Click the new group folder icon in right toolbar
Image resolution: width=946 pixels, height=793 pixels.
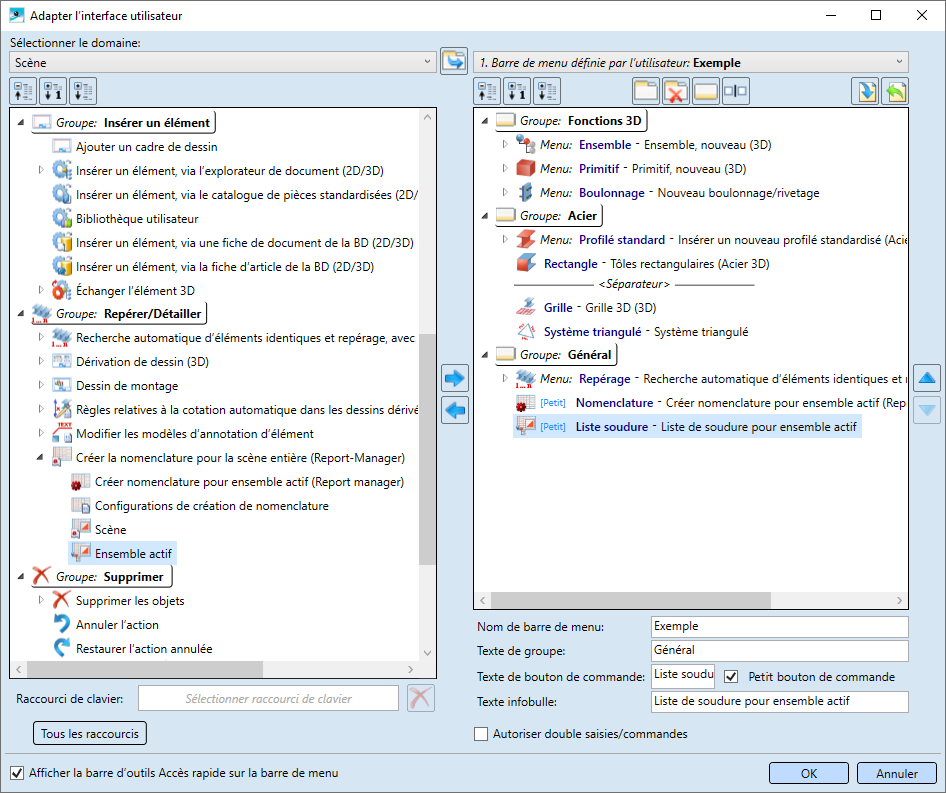point(646,91)
